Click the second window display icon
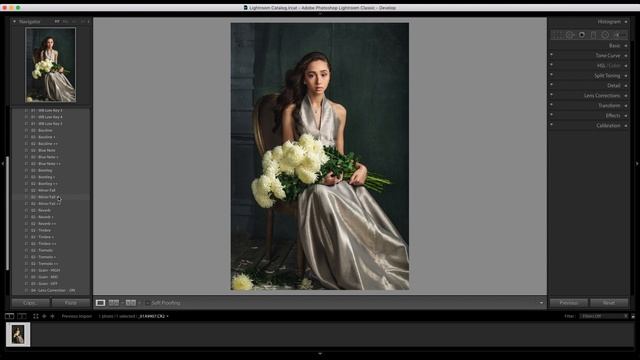 pos(22,316)
